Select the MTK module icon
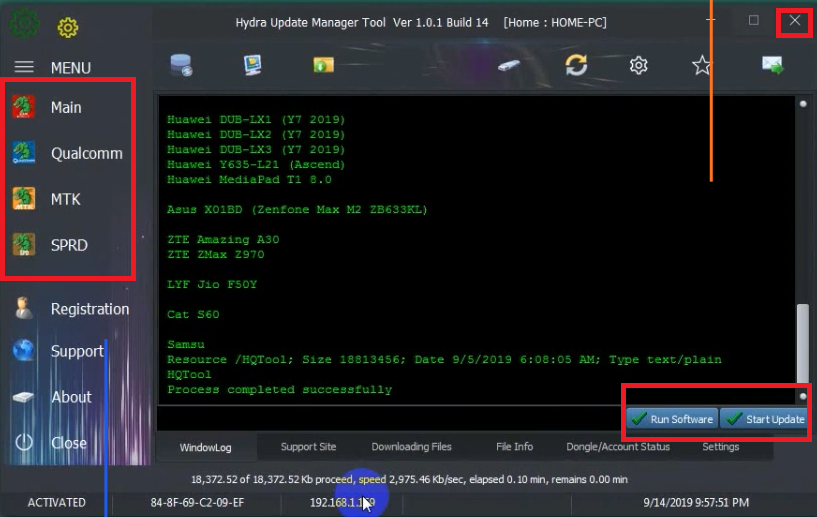 pos(23,199)
